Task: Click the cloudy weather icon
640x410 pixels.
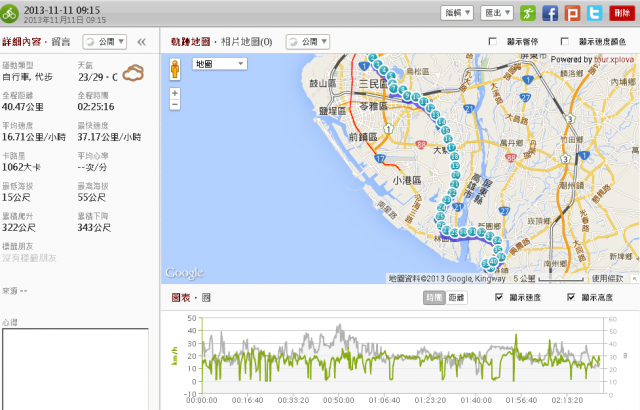Action: pos(133,73)
